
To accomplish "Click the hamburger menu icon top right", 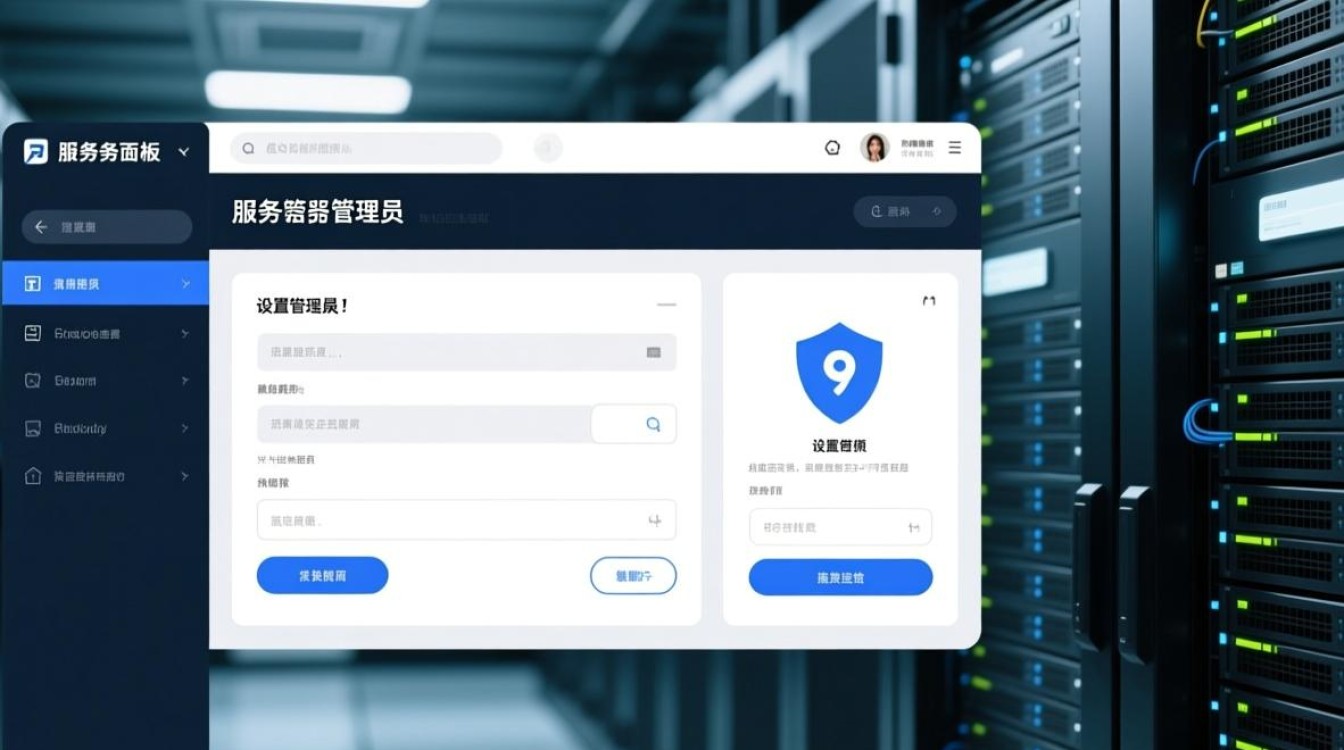I will point(955,147).
